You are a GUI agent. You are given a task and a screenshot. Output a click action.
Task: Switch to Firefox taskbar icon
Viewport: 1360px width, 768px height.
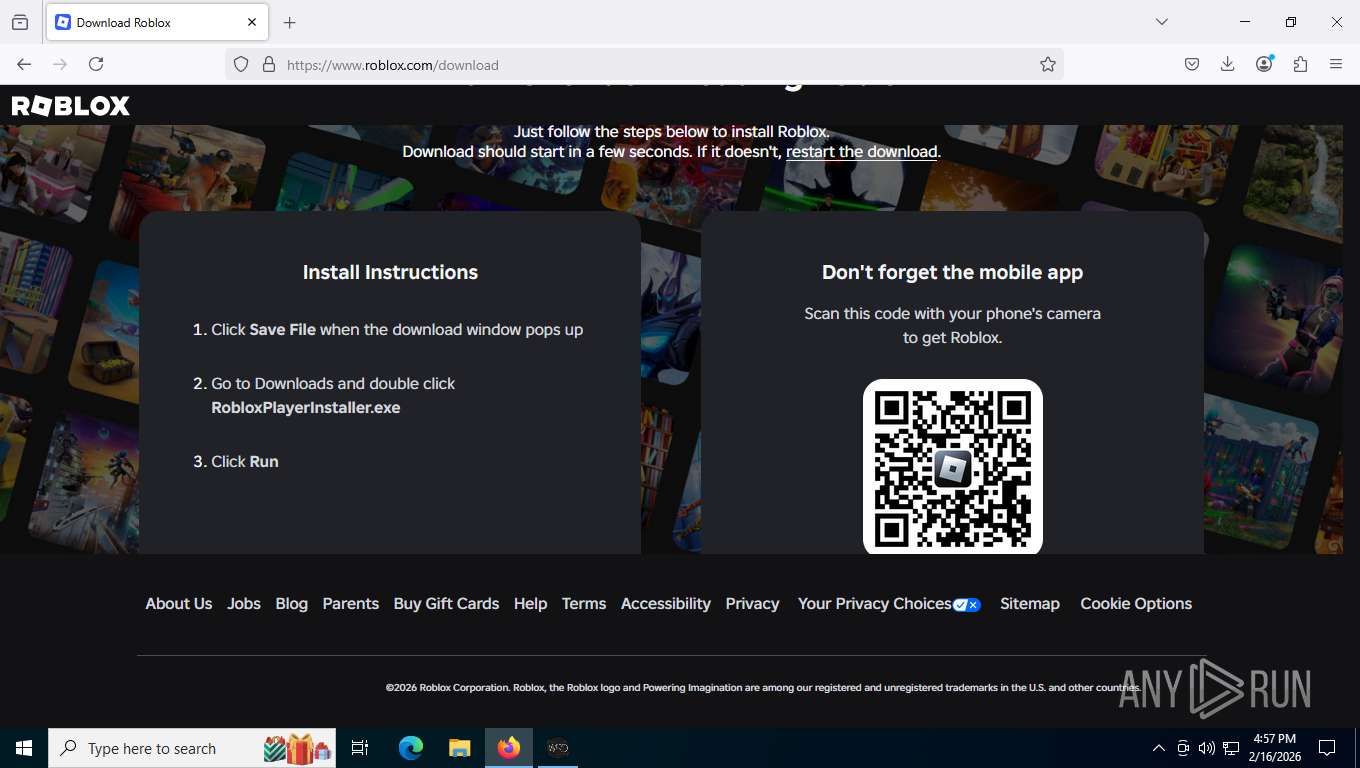pyautogui.click(x=509, y=748)
